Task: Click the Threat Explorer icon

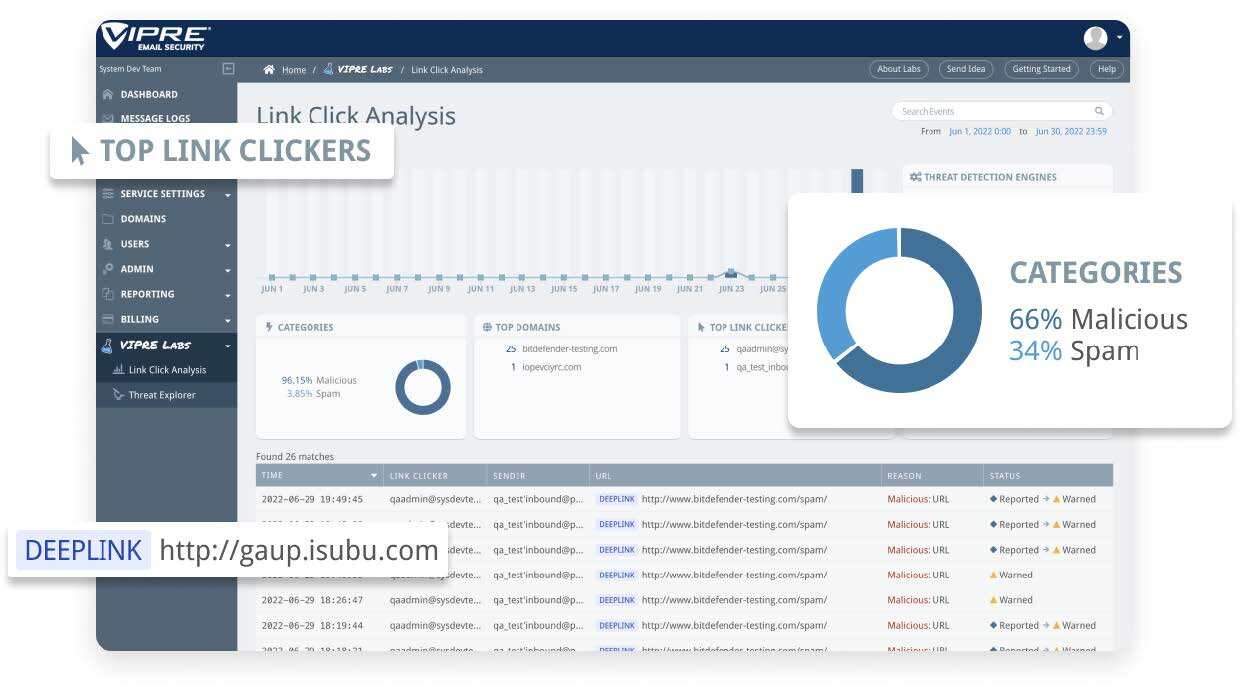Action: 119,395
